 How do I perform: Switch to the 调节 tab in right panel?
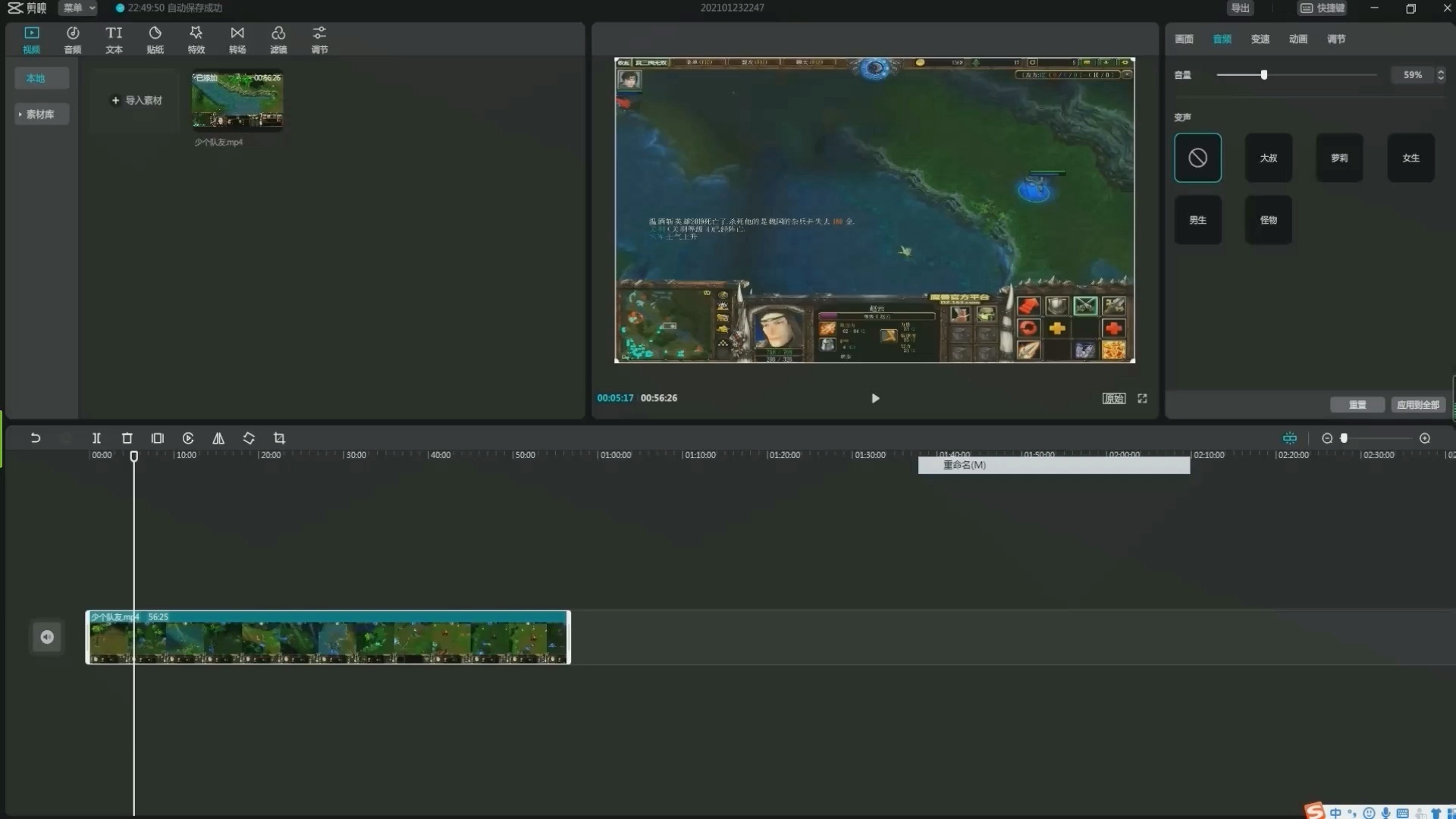point(1335,39)
